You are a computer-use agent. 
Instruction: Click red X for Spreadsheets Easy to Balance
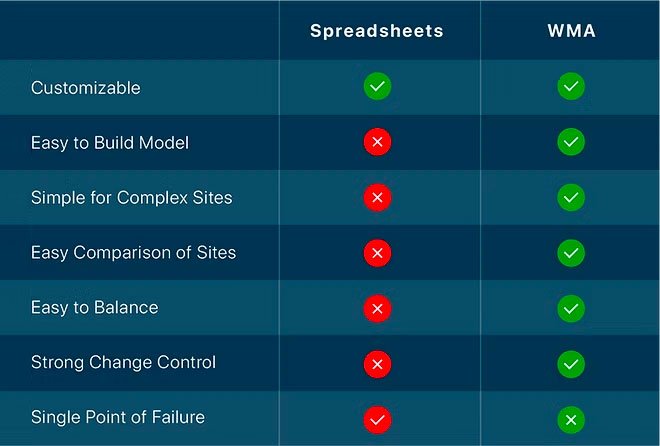[x=377, y=308]
